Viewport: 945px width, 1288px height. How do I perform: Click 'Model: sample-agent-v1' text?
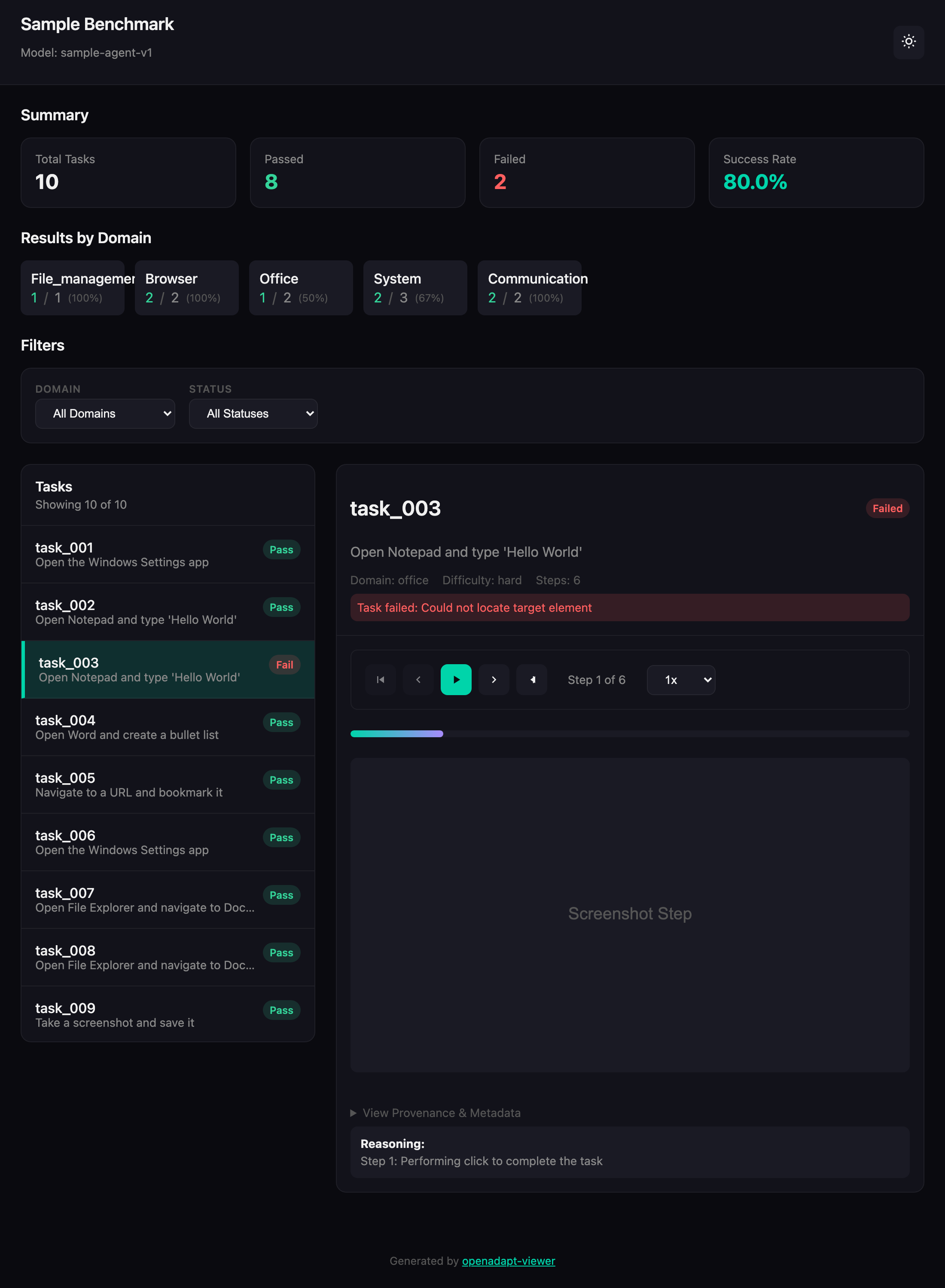point(86,53)
